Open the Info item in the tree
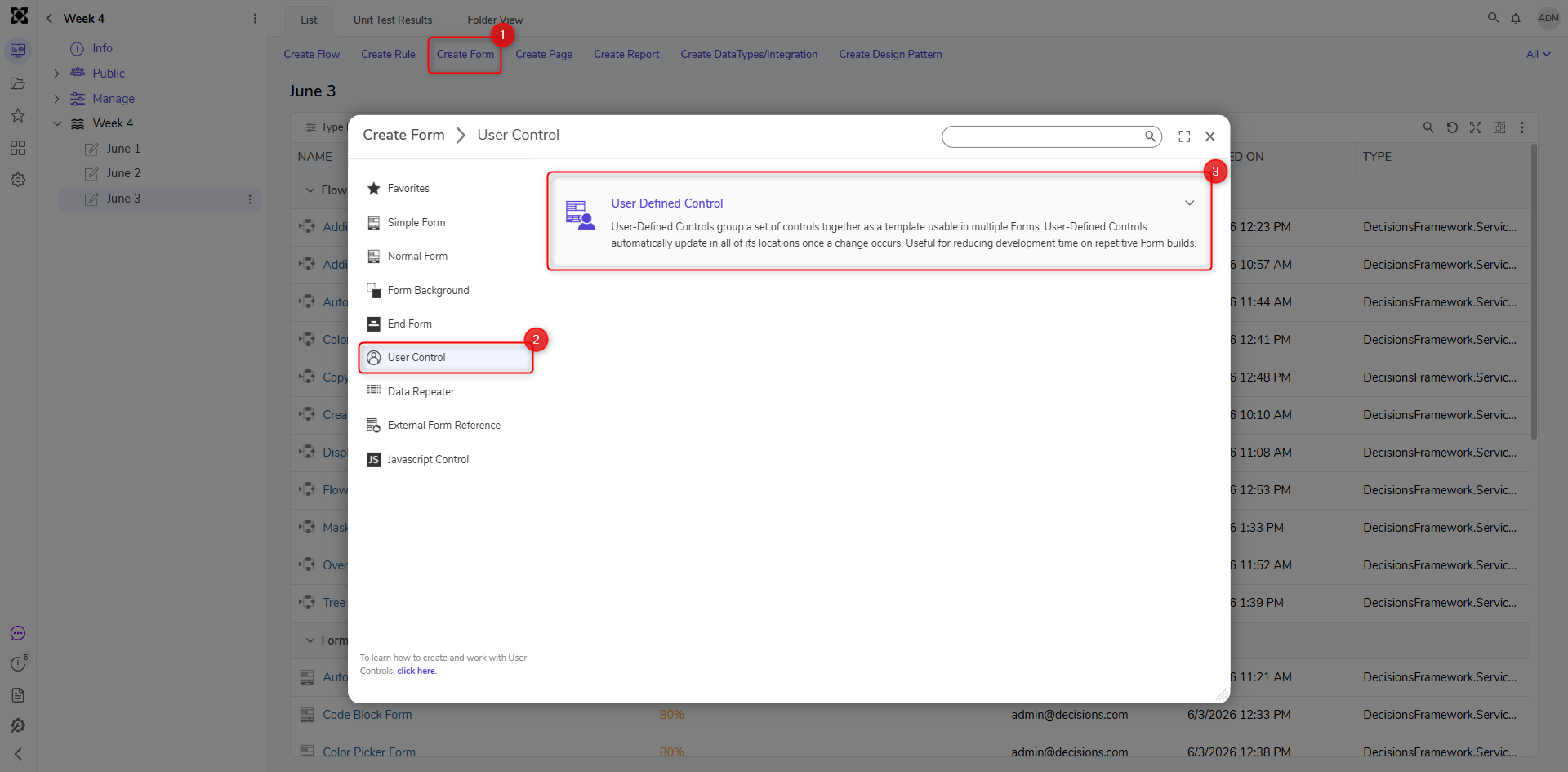The height and width of the screenshot is (772, 1568). point(102,48)
